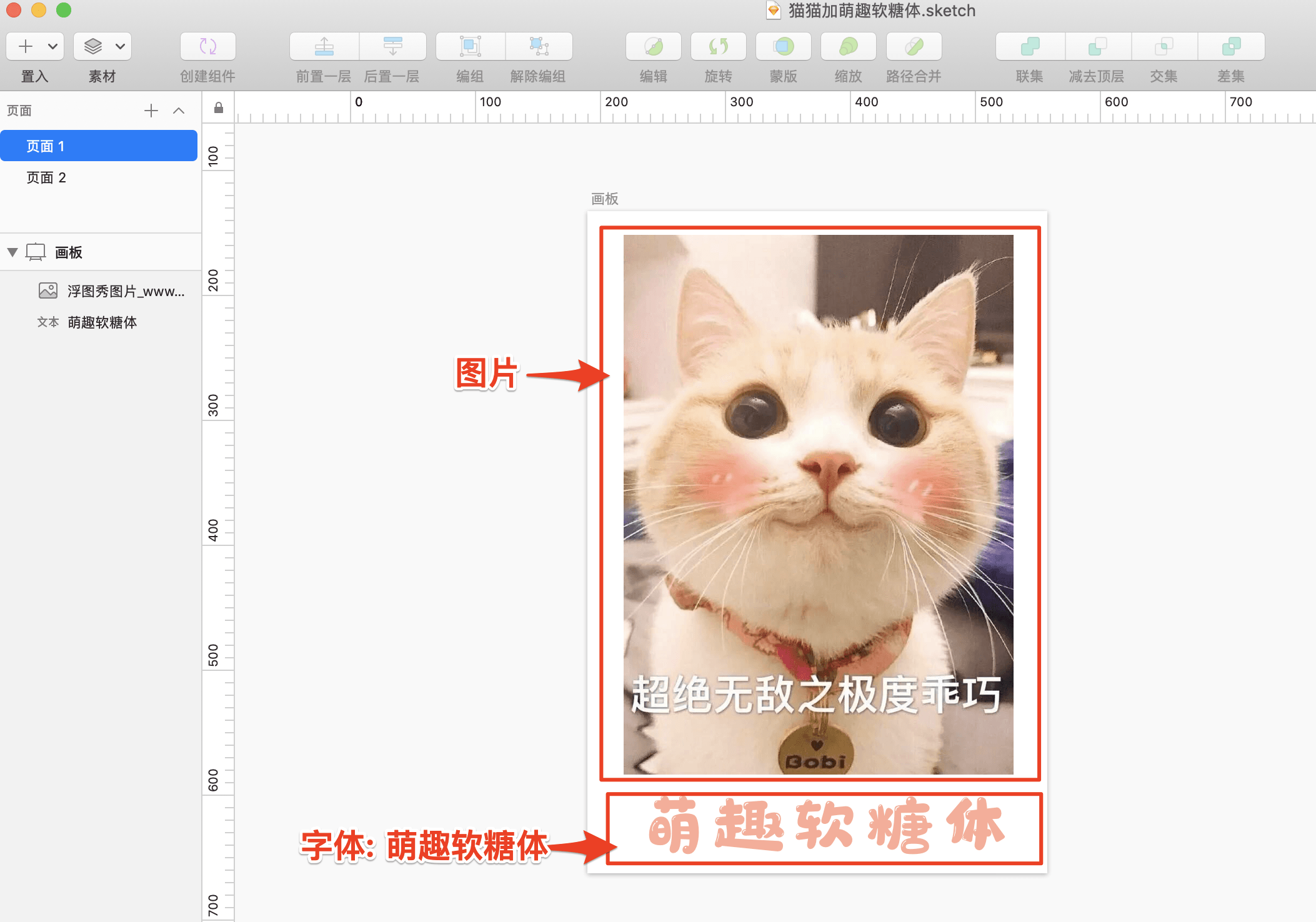This screenshot has height=922, width=1316.
Task: Open the Insert dropdown arrow
Action: [x=53, y=46]
